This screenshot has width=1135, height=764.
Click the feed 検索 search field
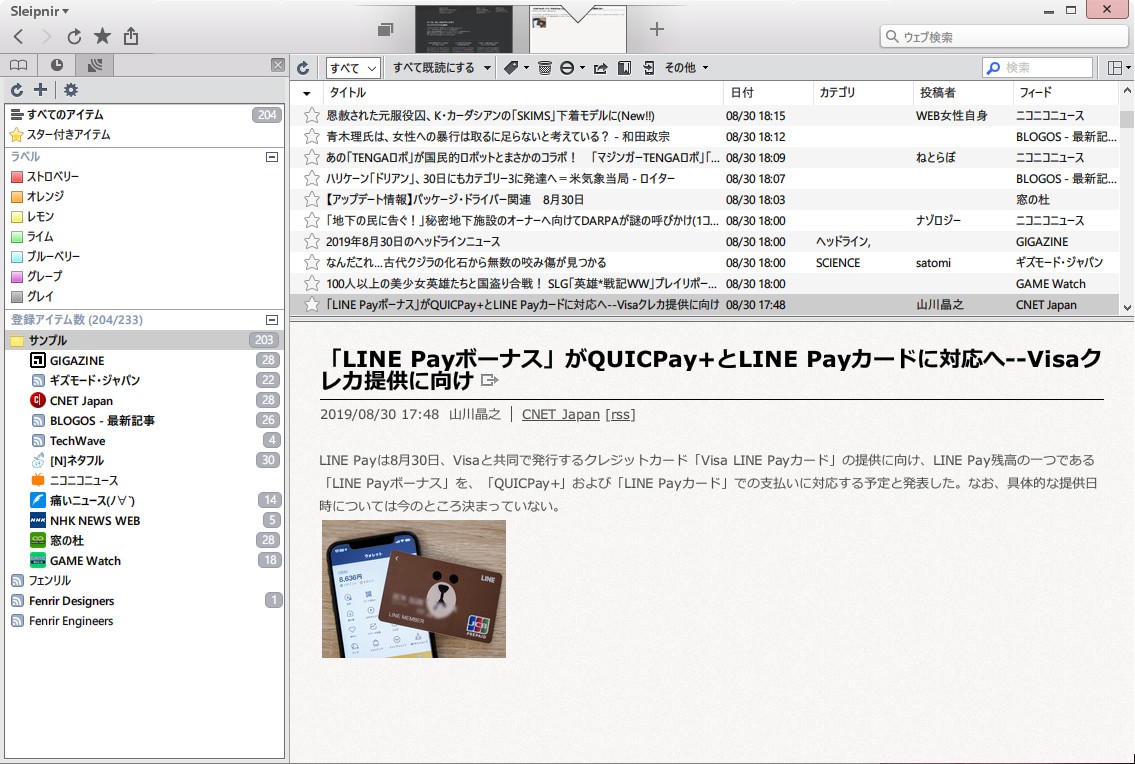(1037, 67)
